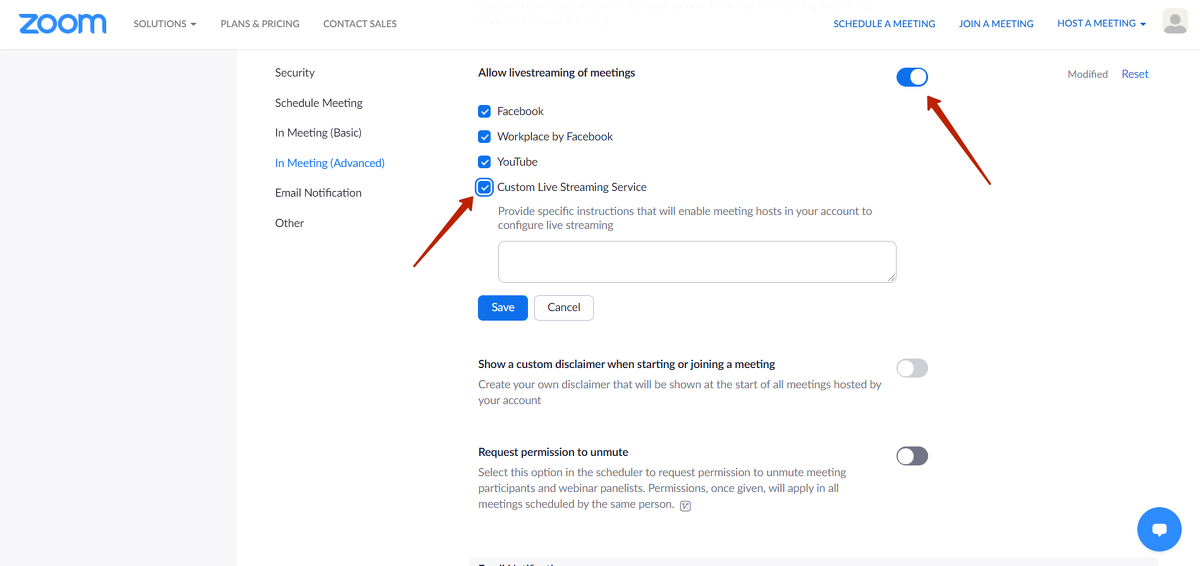Open the user profile avatar
The image size is (1200, 566).
[x=1175, y=22]
